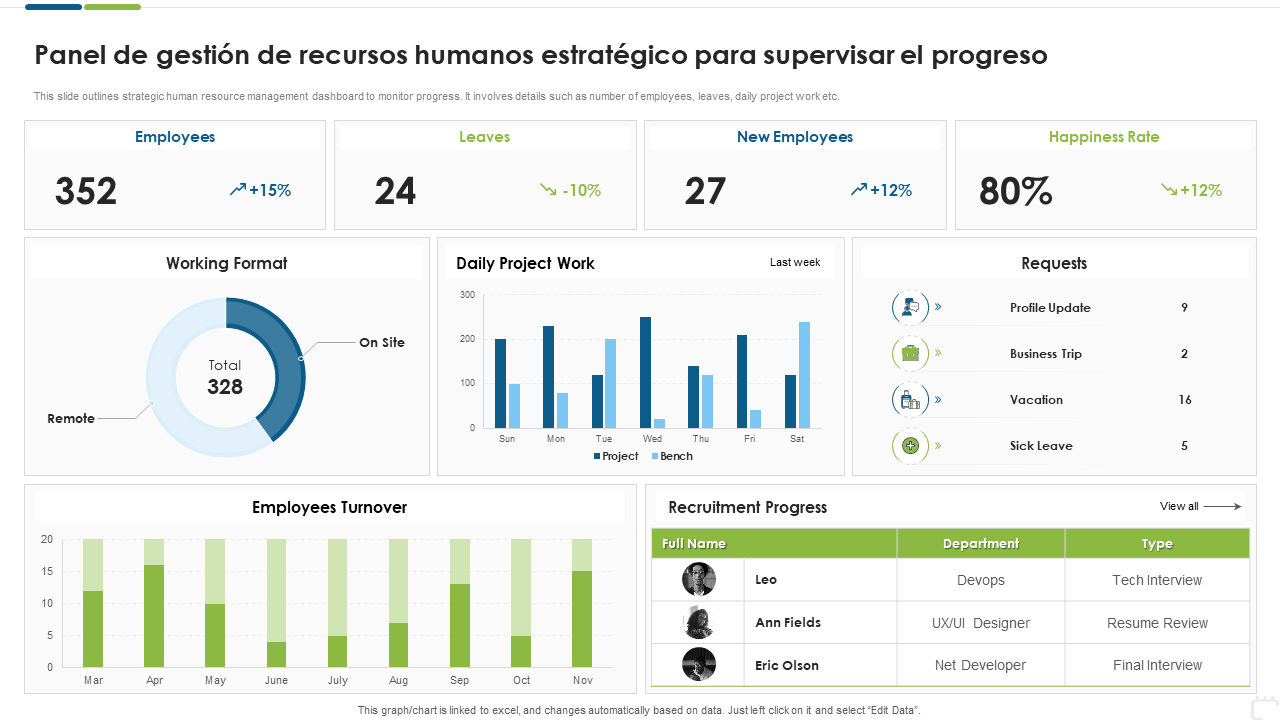The height and width of the screenshot is (720, 1280).
Task: Click the Nov turnover bar
Action: (x=582, y=619)
